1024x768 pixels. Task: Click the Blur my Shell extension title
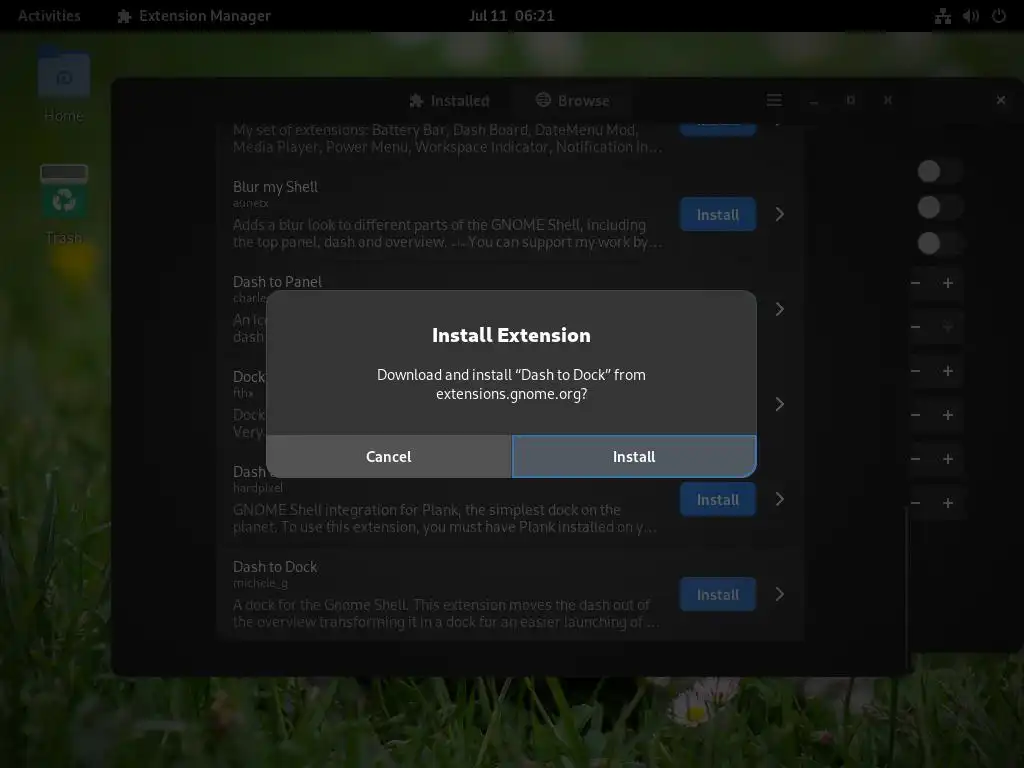(x=275, y=187)
